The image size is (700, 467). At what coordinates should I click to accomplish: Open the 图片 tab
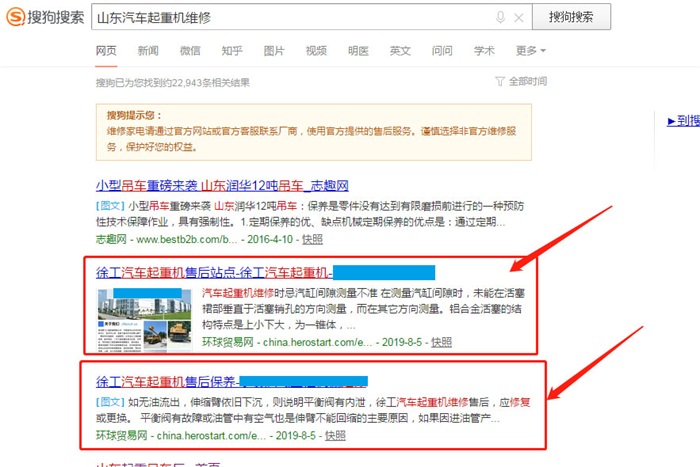pyautogui.click(x=274, y=51)
